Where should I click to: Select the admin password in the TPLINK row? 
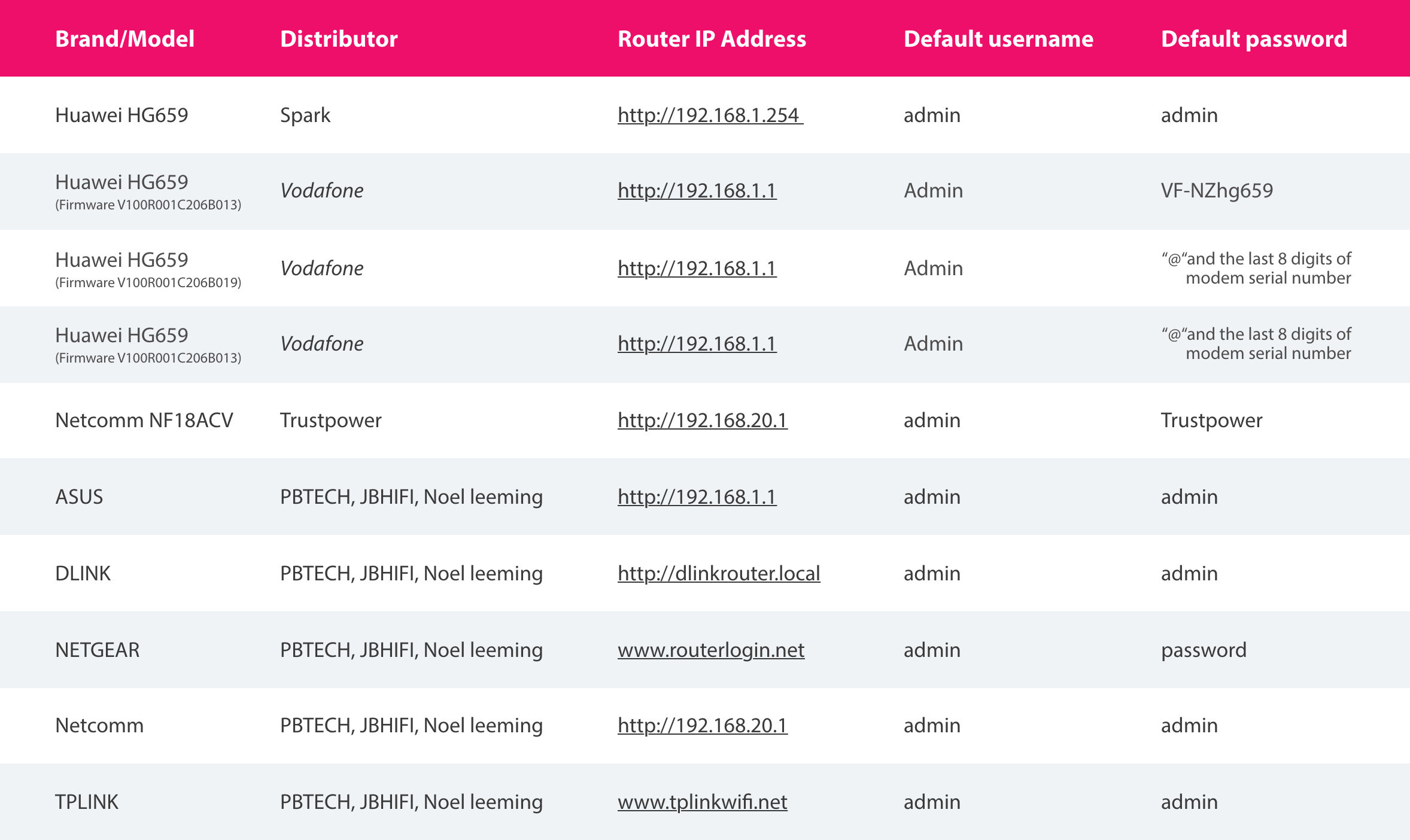point(1189,802)
